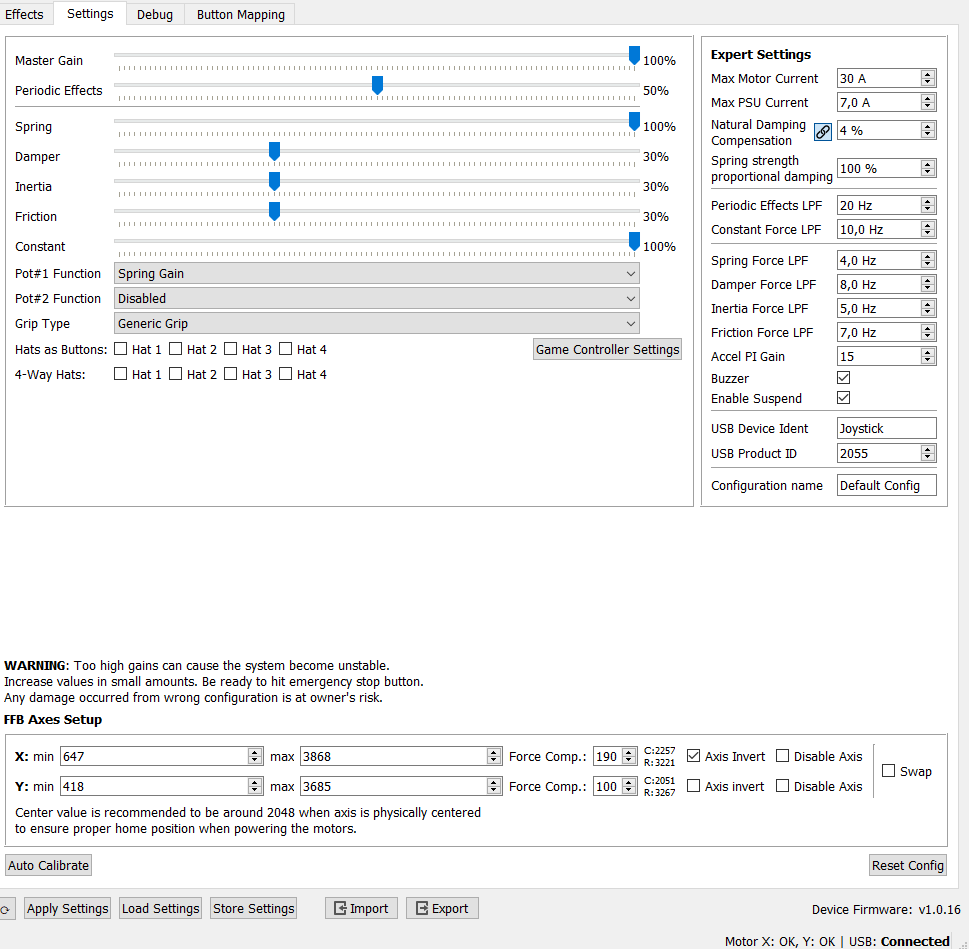Check Hat 2 in 4-Way Hats row
Image resolution: width=969 pixels, height=949 pixels.
coord(176,374)
